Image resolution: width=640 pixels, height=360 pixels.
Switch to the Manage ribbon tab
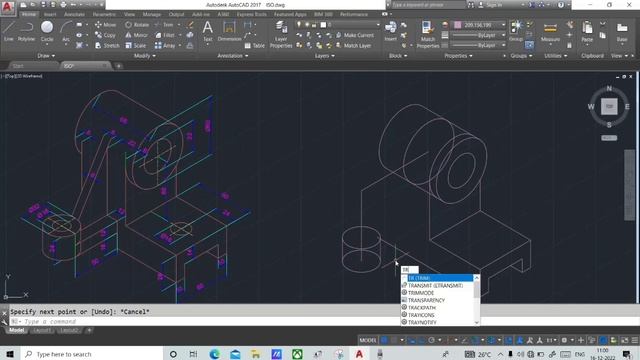(151, 14)
